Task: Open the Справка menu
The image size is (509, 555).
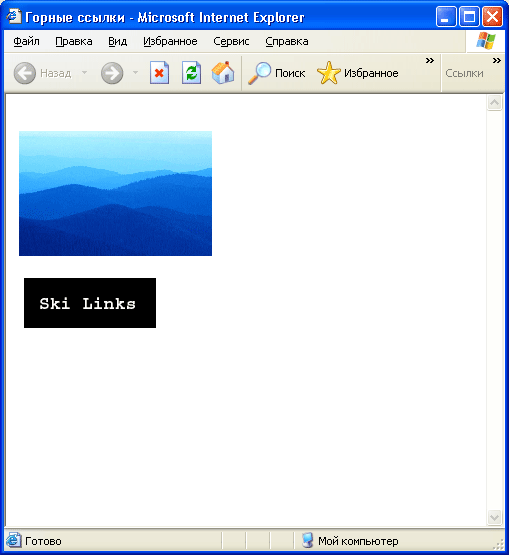Action: 287,41
